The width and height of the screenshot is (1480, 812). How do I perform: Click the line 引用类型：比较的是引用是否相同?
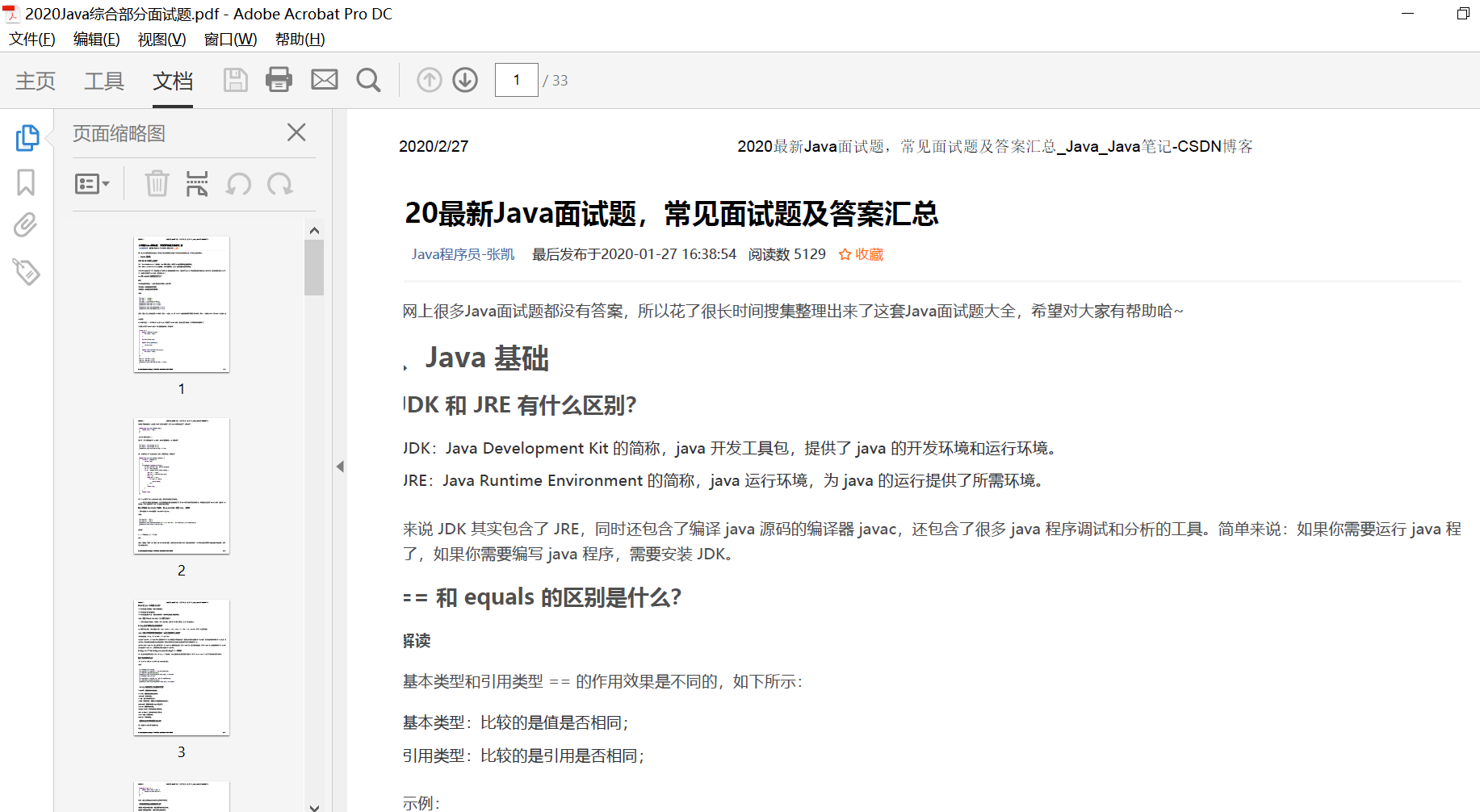point(524,756)
